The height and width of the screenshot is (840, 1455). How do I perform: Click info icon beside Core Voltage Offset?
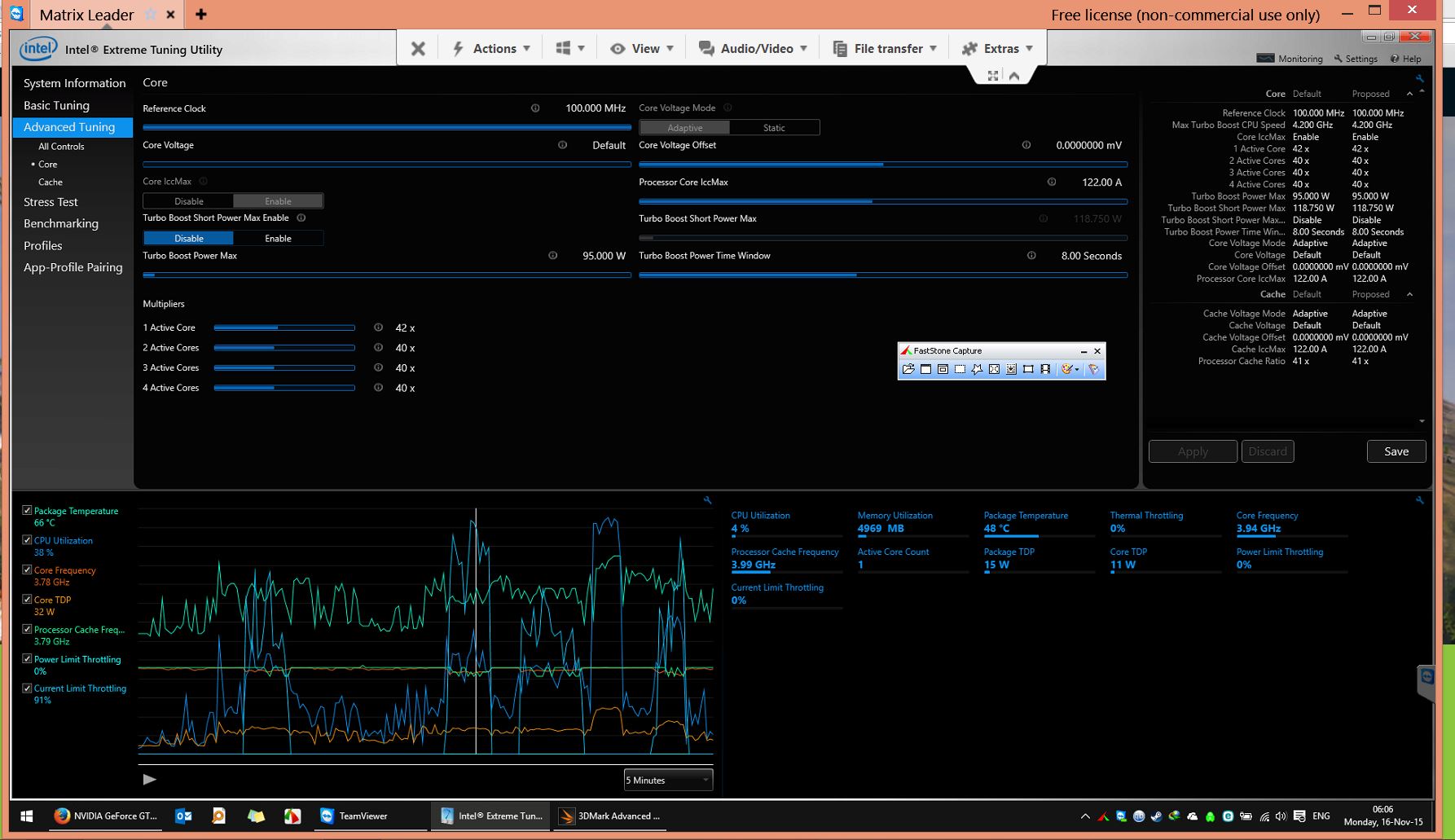(x=1026, y=145)
